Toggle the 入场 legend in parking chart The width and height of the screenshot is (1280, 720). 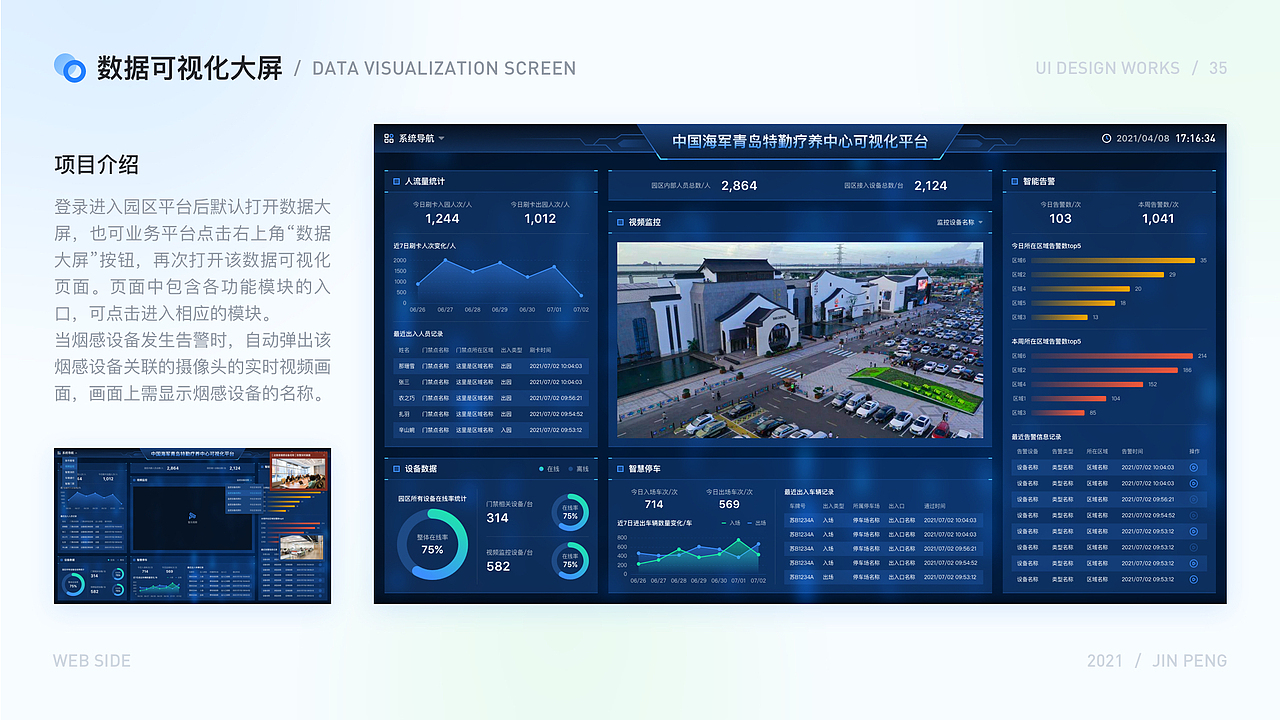point(732,523)
